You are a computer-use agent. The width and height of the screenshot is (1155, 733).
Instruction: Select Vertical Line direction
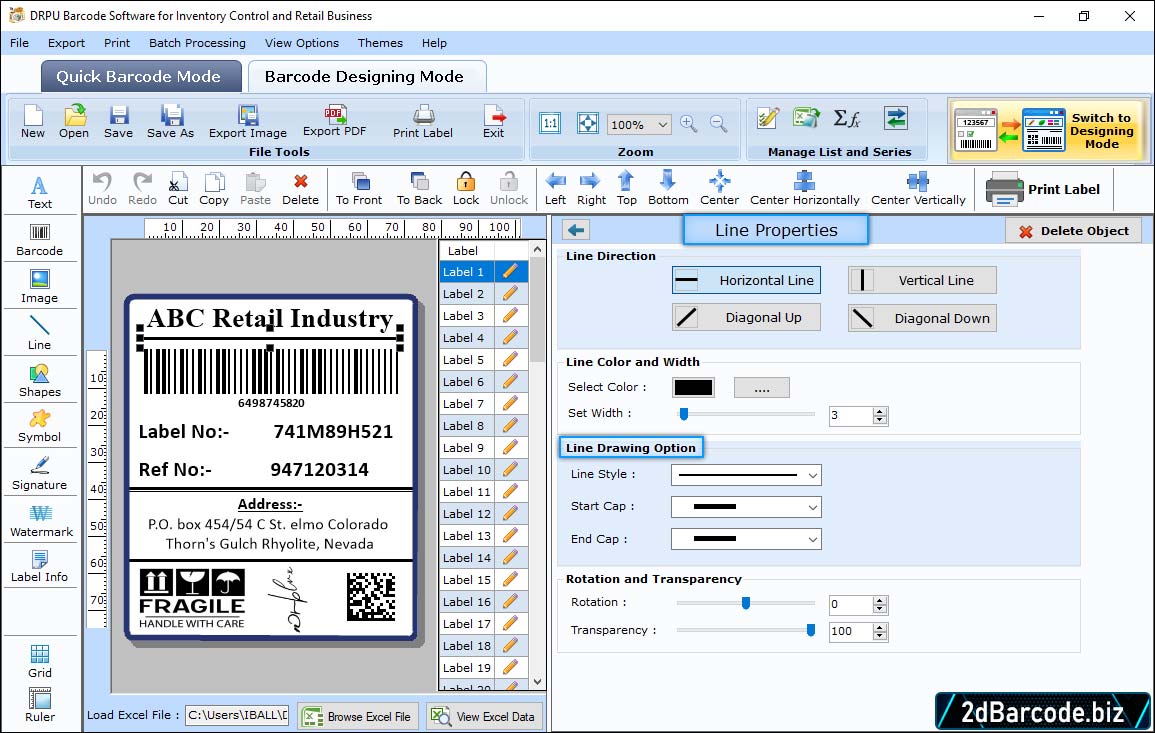(x=922, y=280)
